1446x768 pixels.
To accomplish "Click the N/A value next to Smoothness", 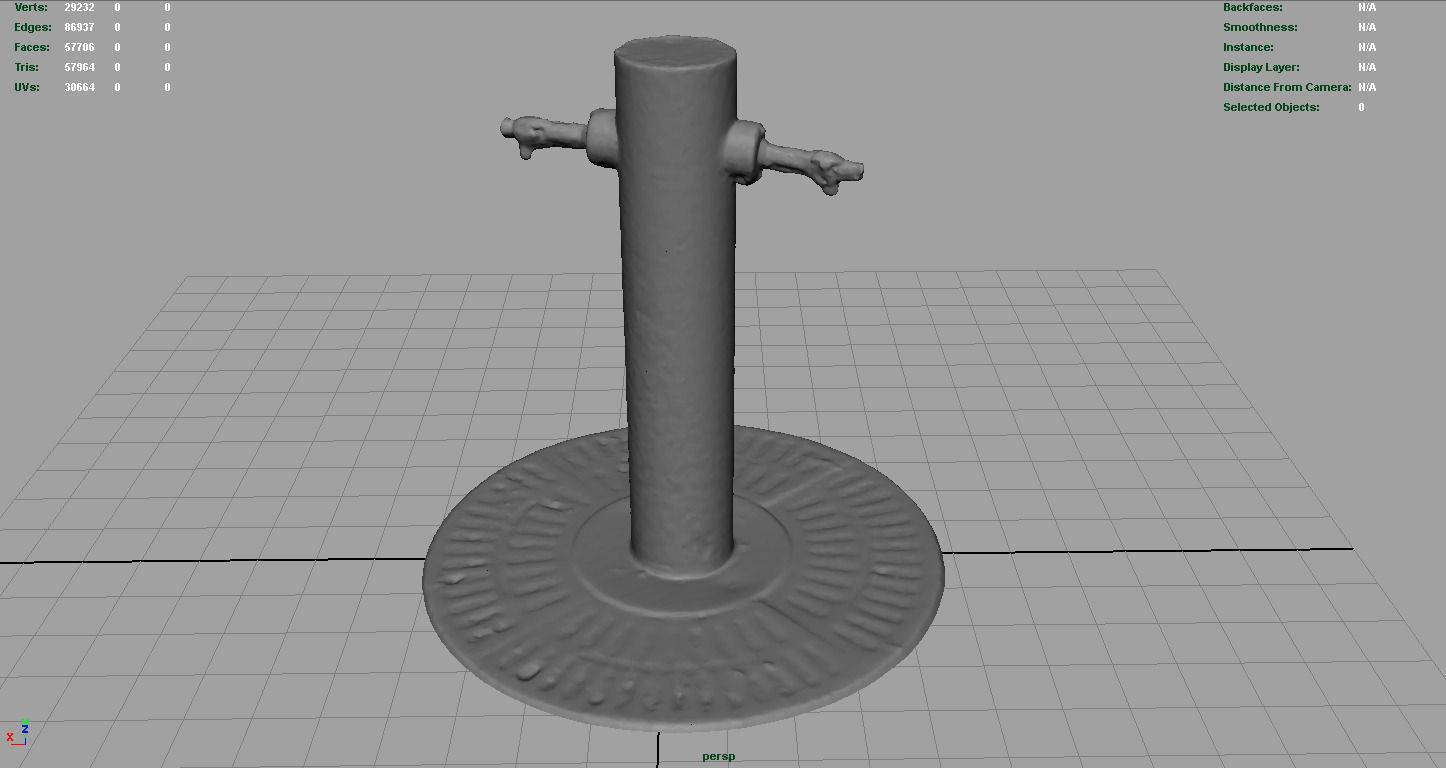I will click(x=1367, y=27).
